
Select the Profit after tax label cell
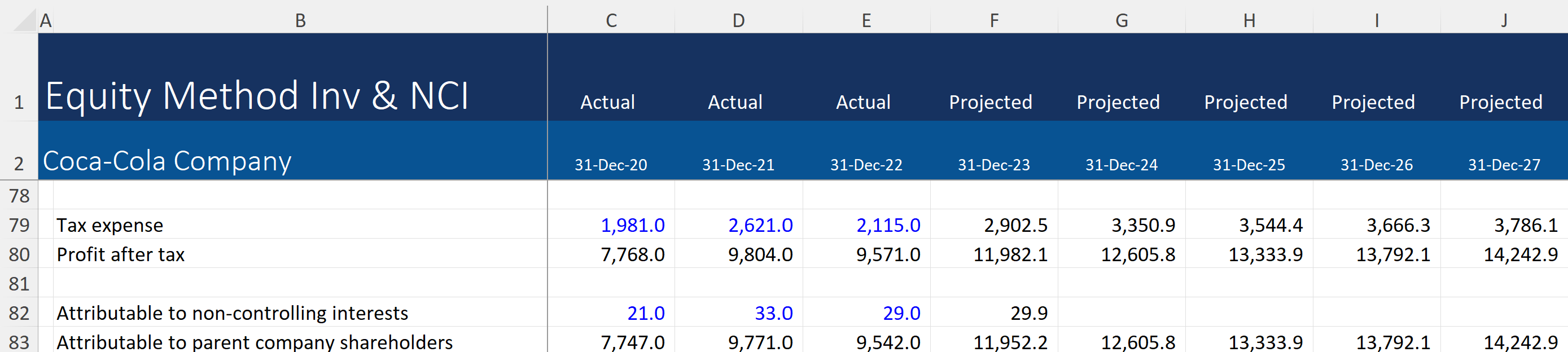[121, 254]
